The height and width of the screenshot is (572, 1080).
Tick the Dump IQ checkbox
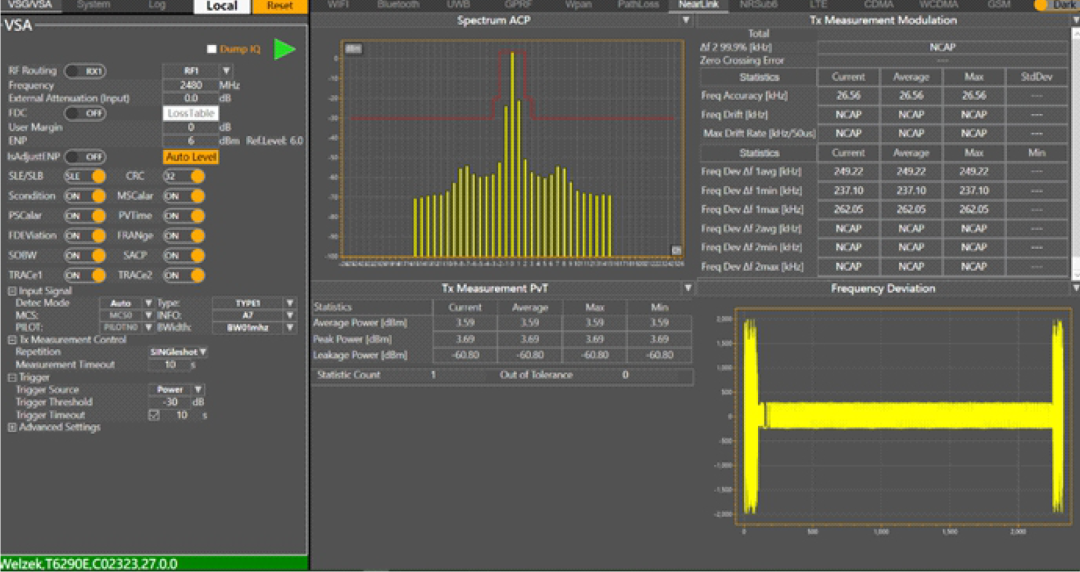click(211, 49)
